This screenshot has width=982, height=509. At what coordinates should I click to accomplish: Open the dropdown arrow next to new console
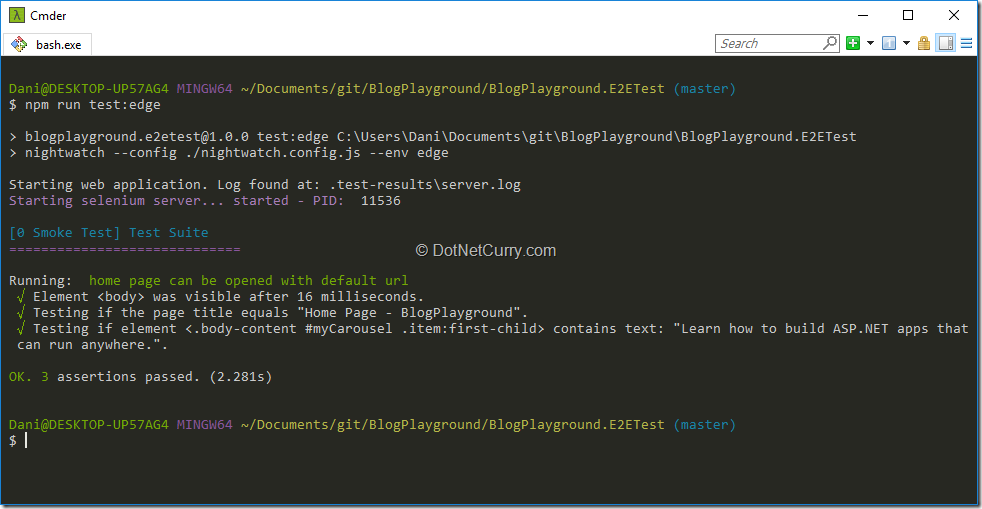pyautogui.click(x=870, y=43)
